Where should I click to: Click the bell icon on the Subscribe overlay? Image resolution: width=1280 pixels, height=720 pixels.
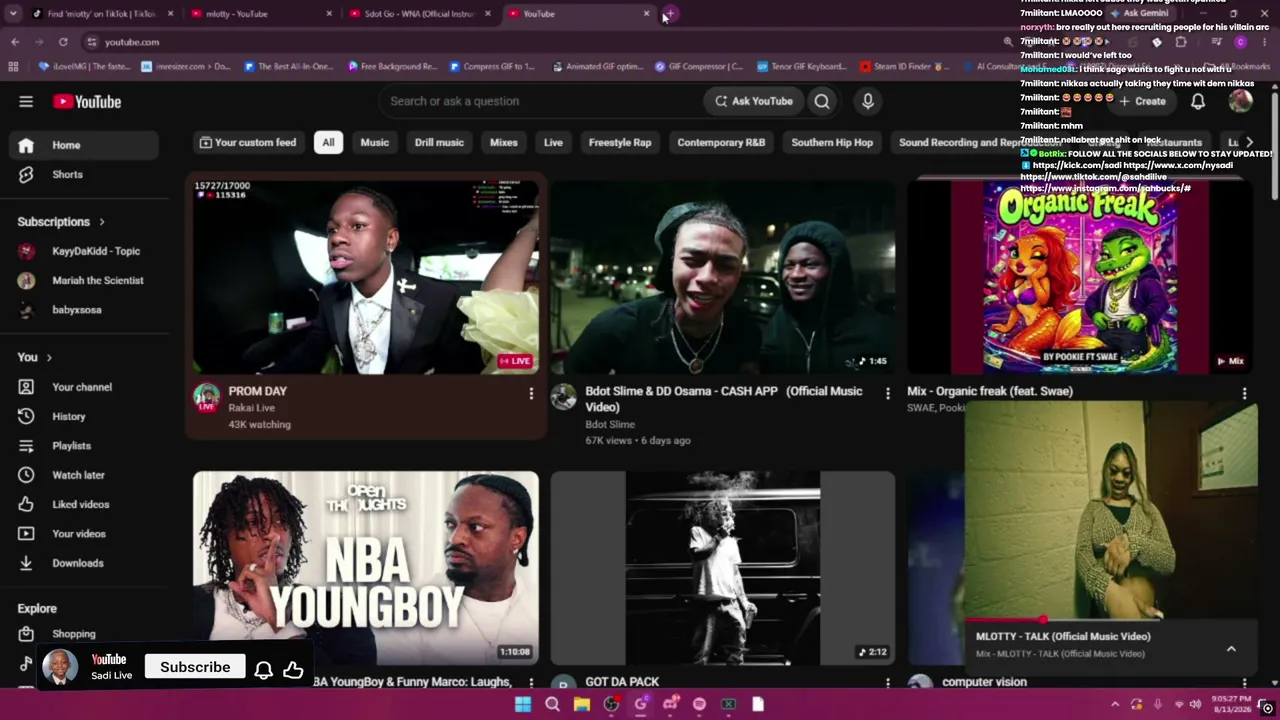[263, 670]
